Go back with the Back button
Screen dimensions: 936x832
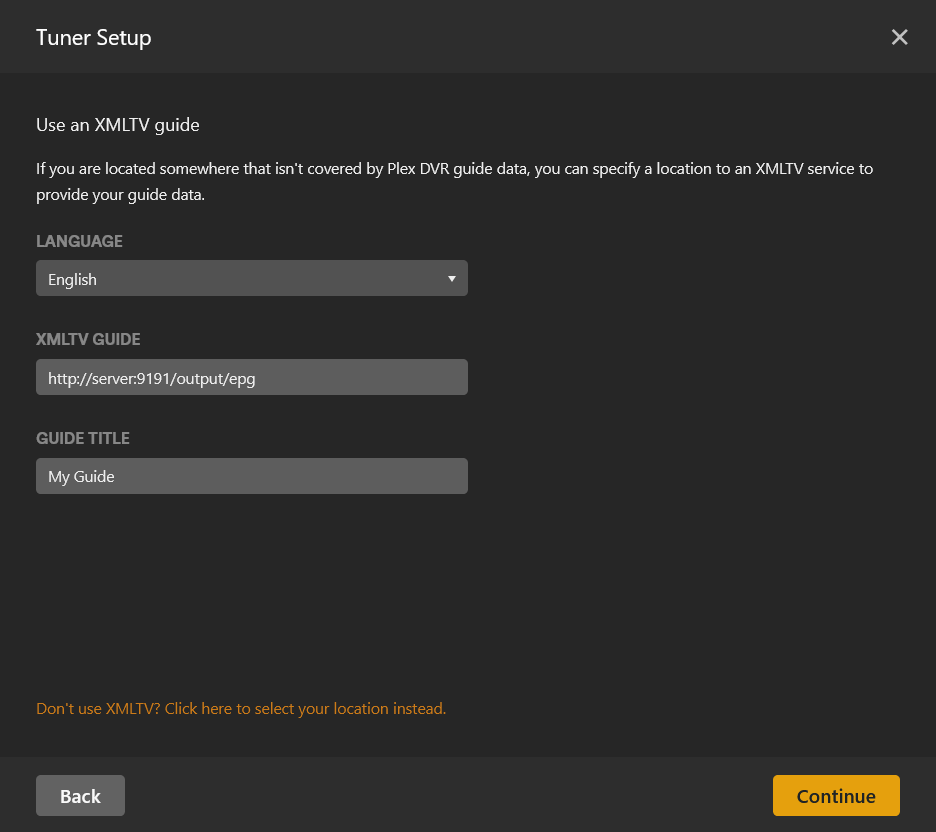point(80,796)
